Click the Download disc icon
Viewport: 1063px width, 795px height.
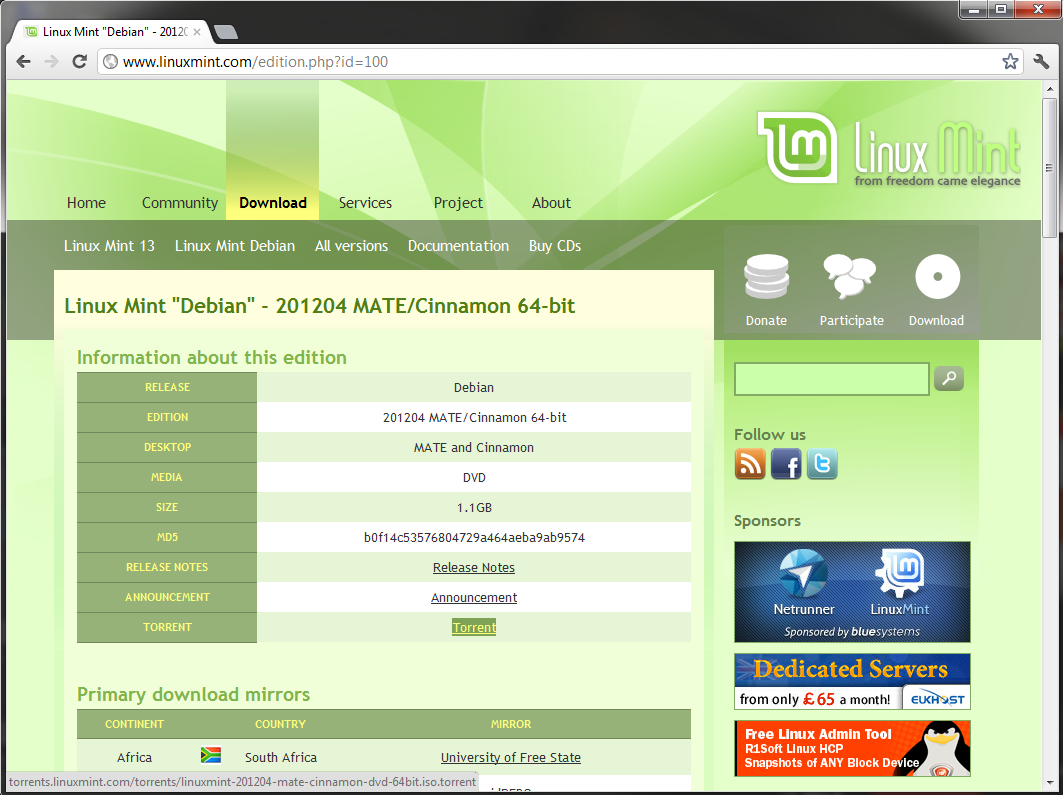coord(938,277)
